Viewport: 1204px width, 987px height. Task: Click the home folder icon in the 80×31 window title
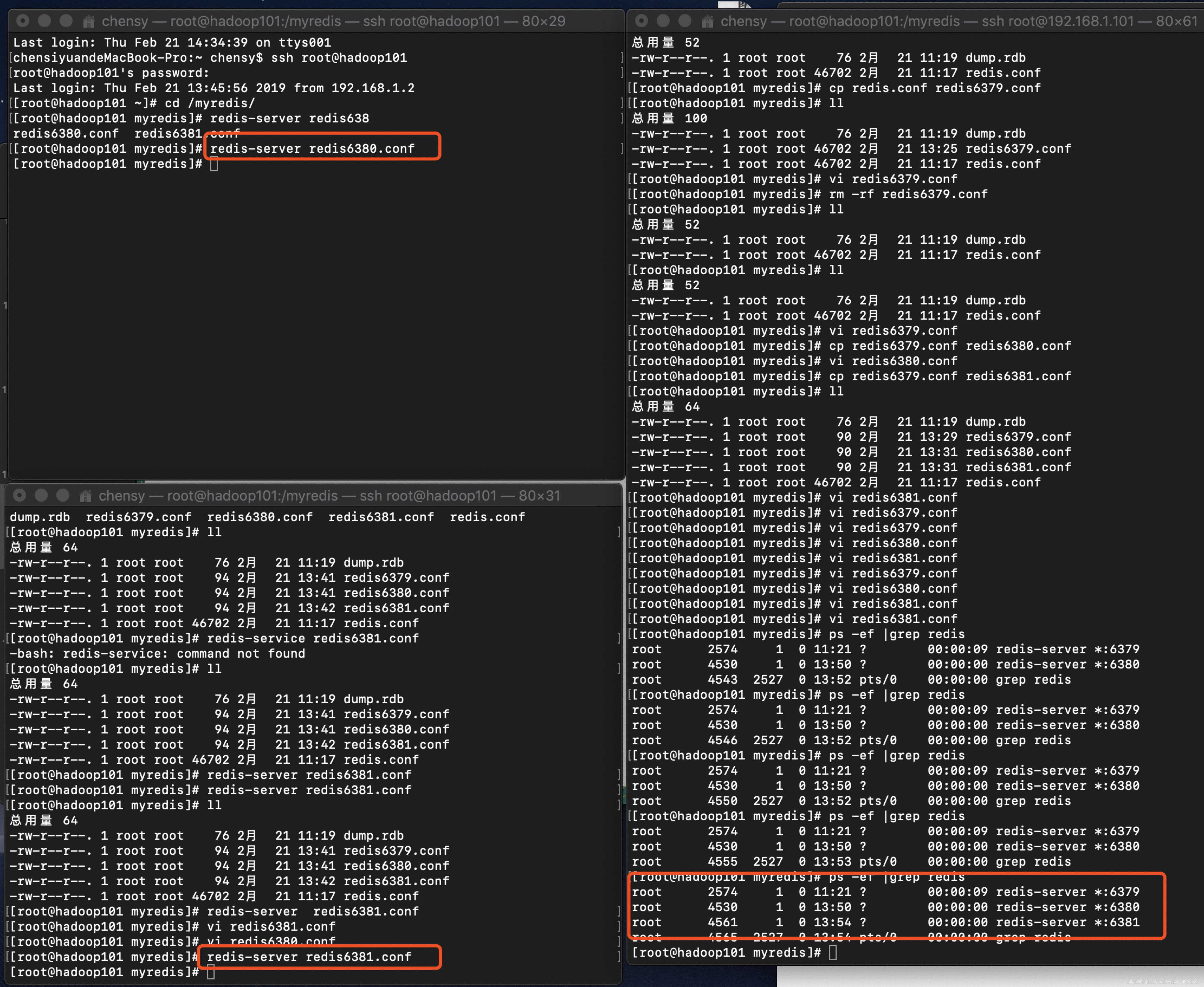tap(85, 496)
